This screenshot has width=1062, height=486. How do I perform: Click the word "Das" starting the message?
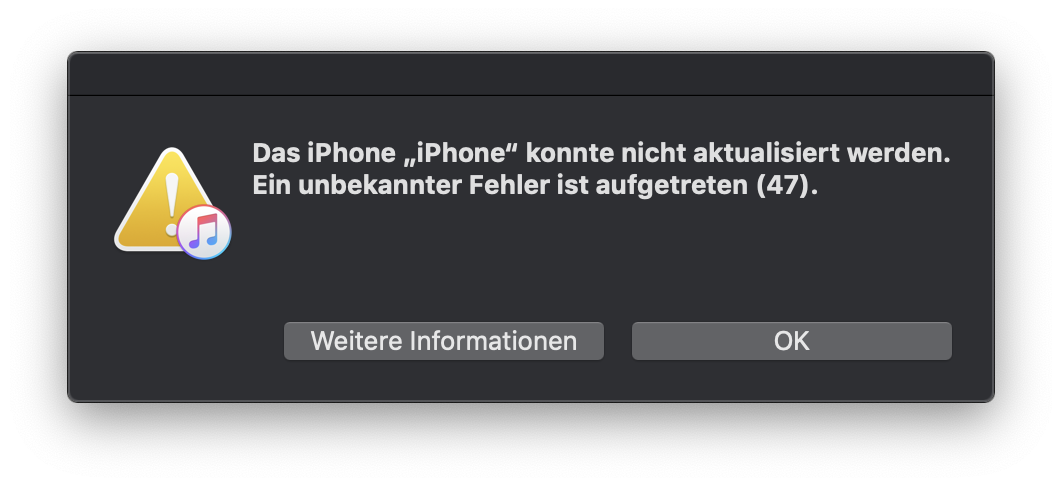[x=276, y=154]
